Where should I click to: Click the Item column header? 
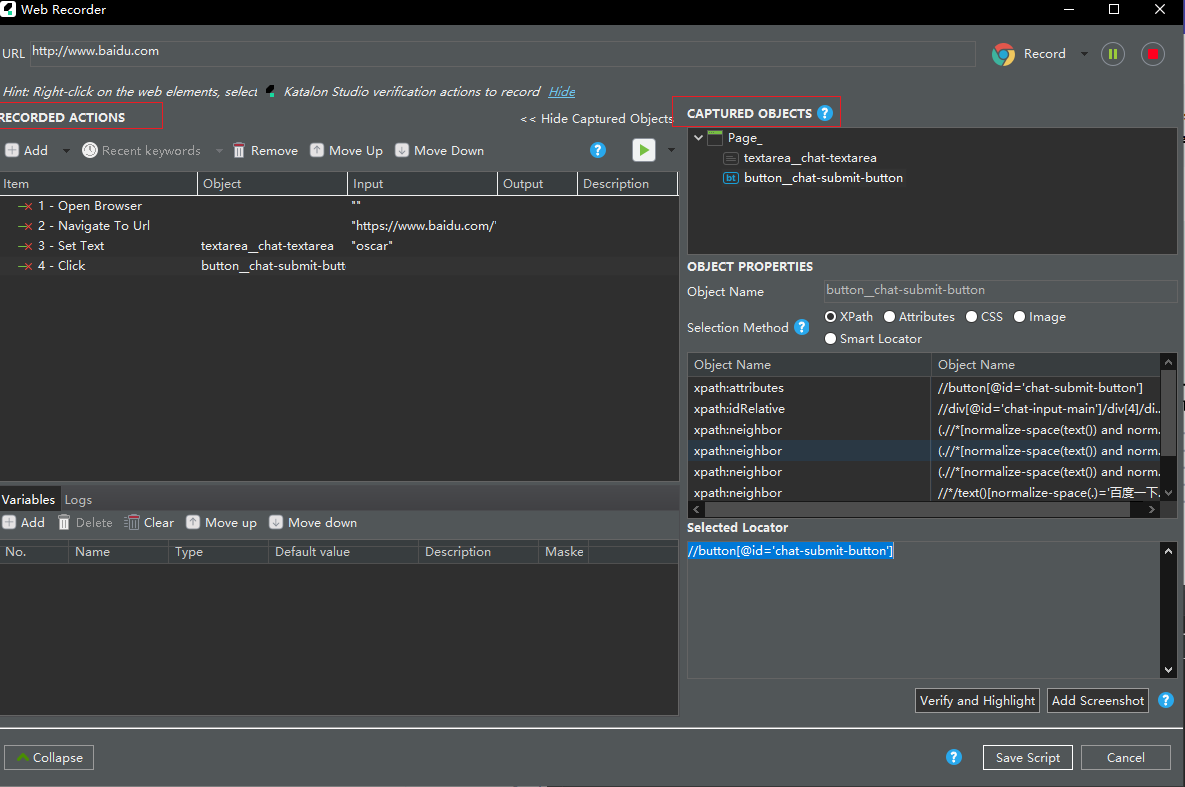click(98, 184)
